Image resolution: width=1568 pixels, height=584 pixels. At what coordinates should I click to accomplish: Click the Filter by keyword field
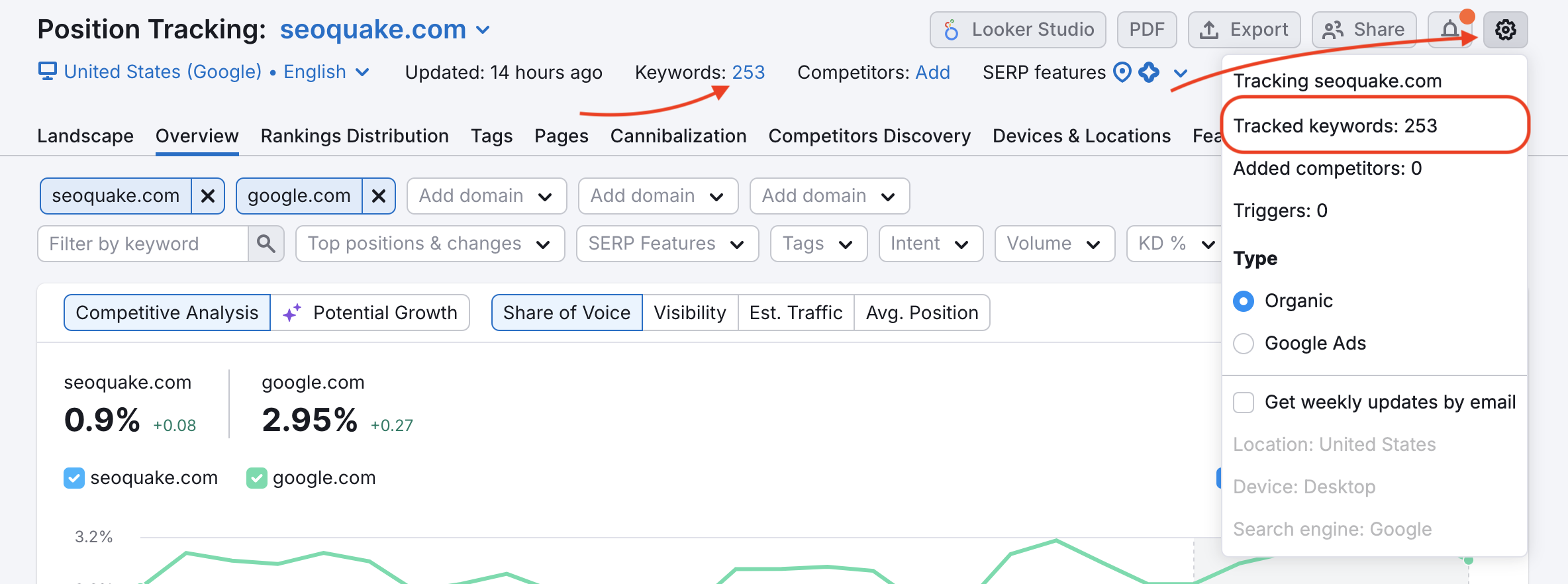point(143,244)
